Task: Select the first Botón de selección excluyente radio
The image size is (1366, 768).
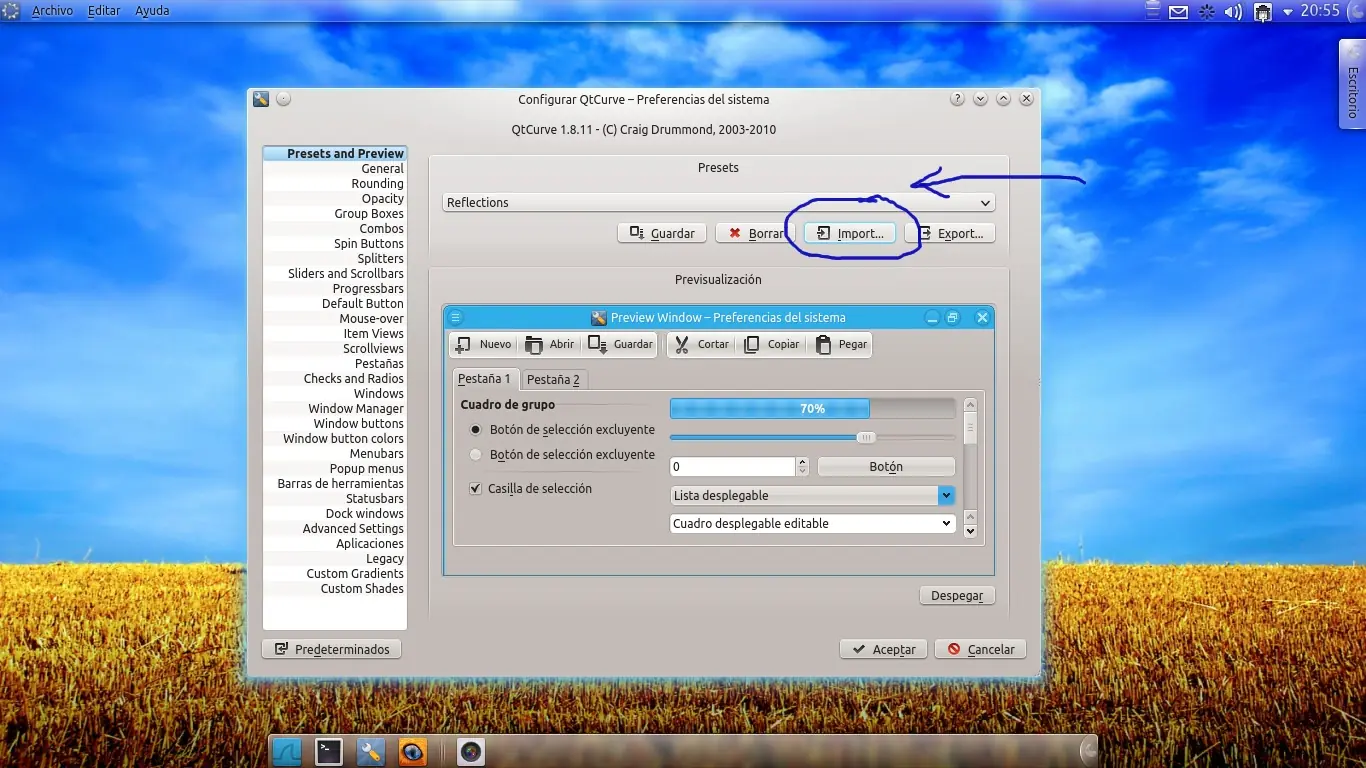Action: tap(476, 430)
